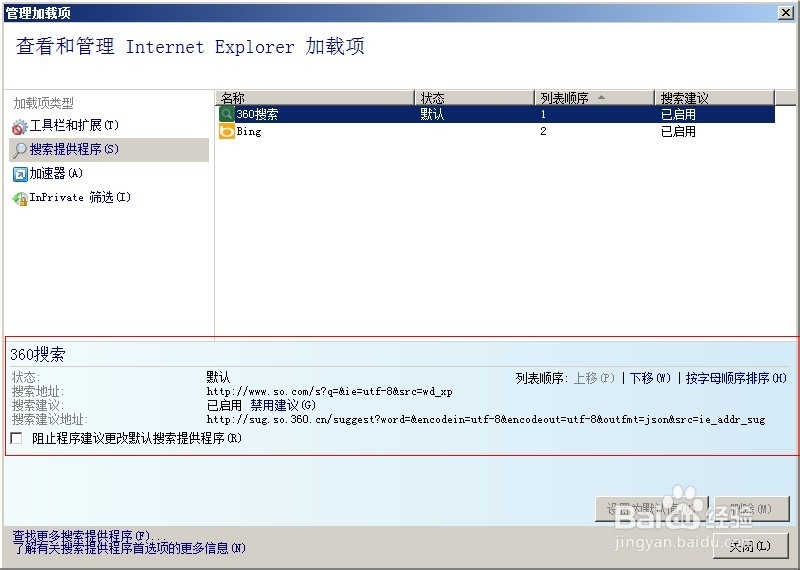Click the 设置为默认值 button

pyautogui.click(x=652, y=509)
